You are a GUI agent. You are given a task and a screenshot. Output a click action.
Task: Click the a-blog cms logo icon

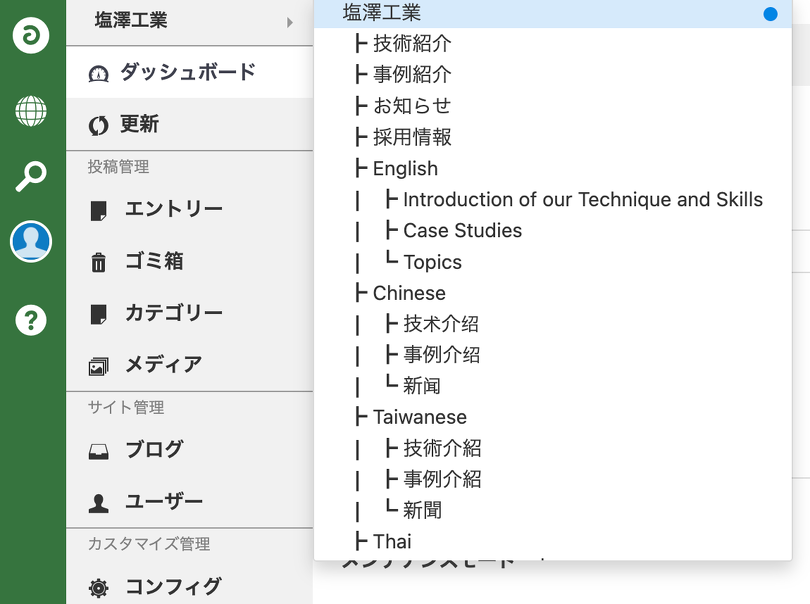point(31,35)
